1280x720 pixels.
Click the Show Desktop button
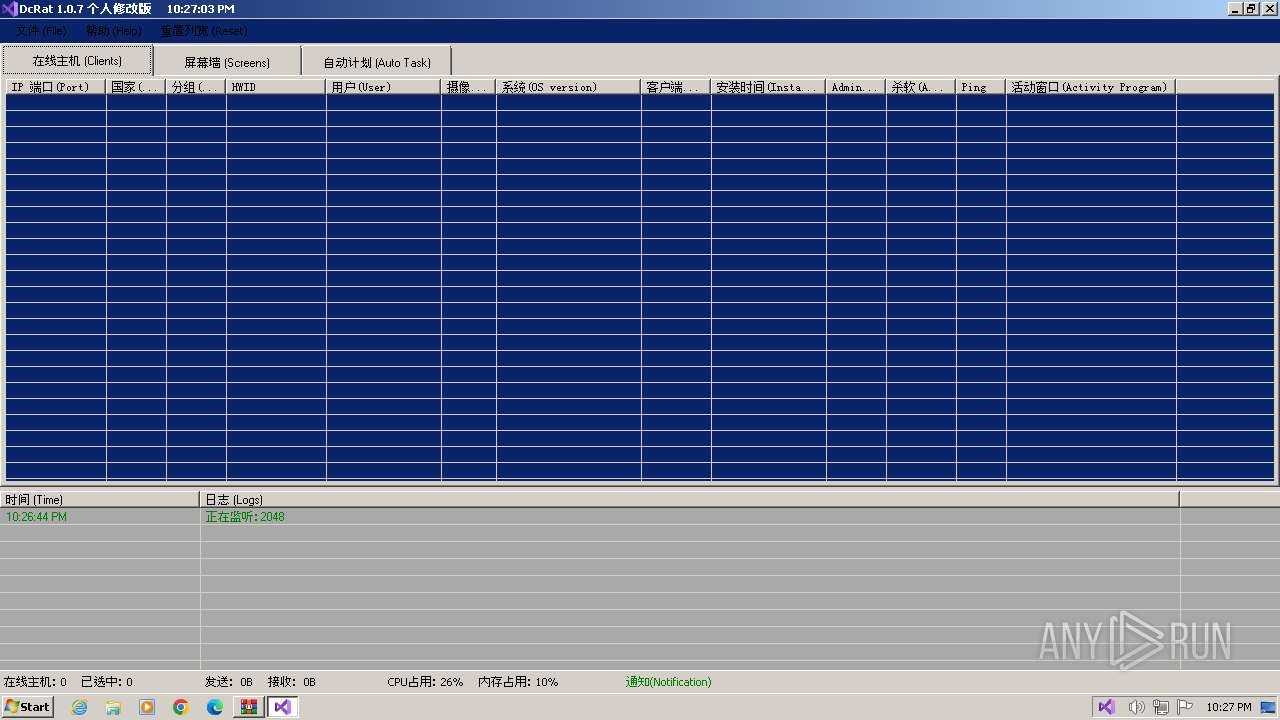click(x=1268, y=707)
